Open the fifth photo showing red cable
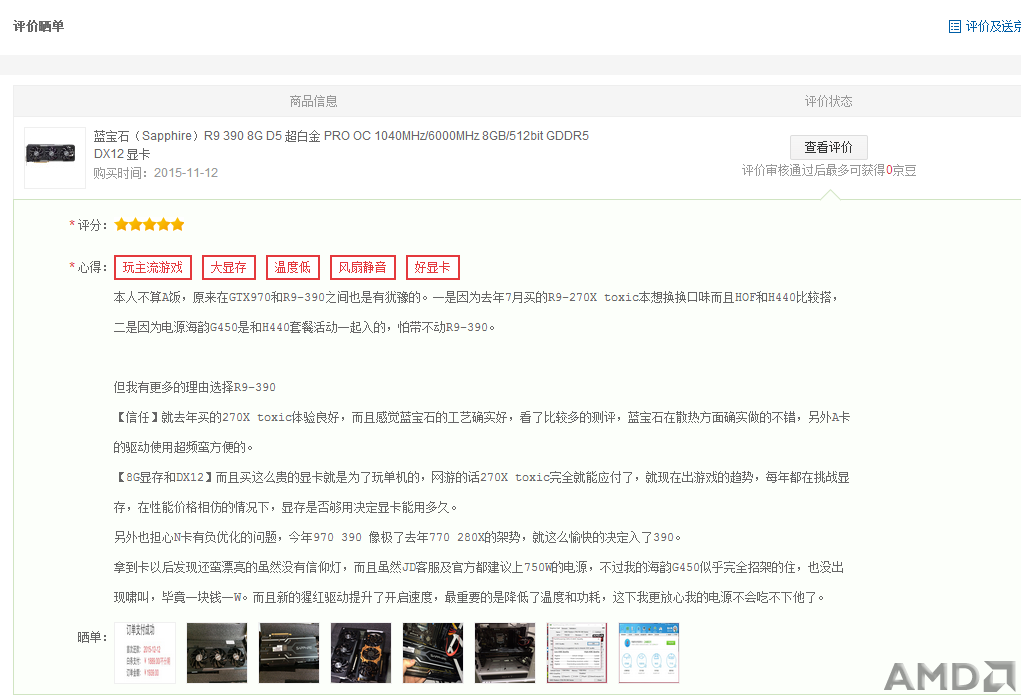The image size is (1021, 697). tap(433, 653)
